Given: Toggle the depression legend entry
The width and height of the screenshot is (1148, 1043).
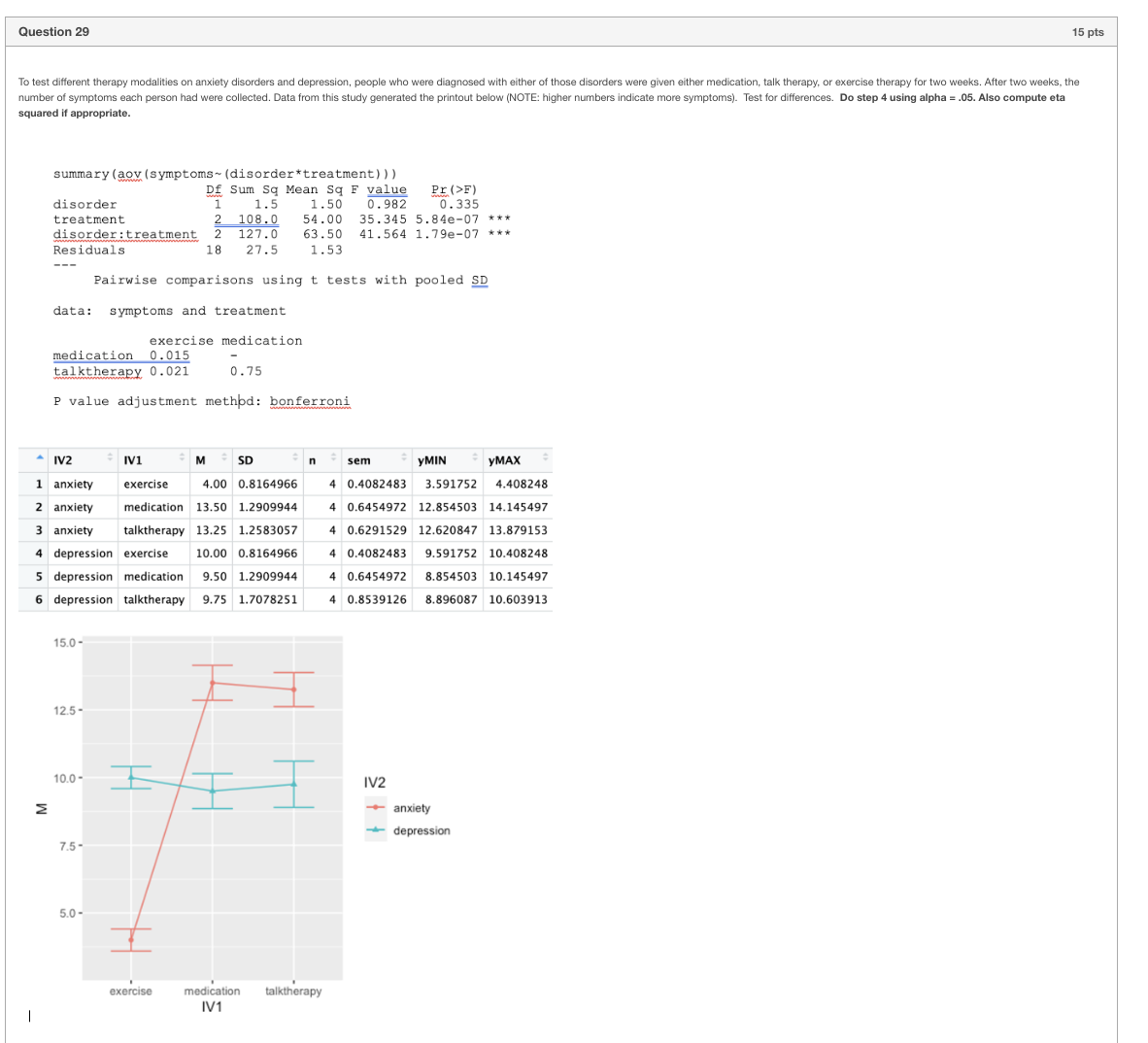Looking at the screenshot, I should tap(422, 830).
